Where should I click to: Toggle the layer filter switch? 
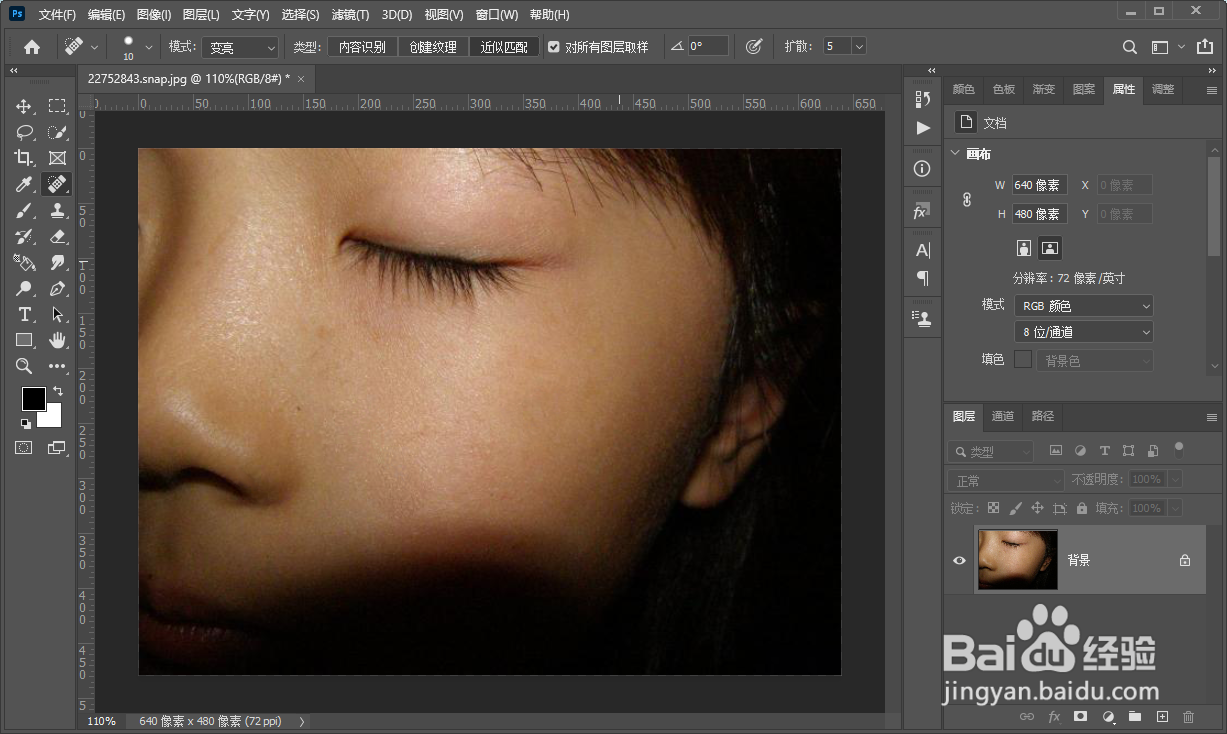click(1179, 450)
